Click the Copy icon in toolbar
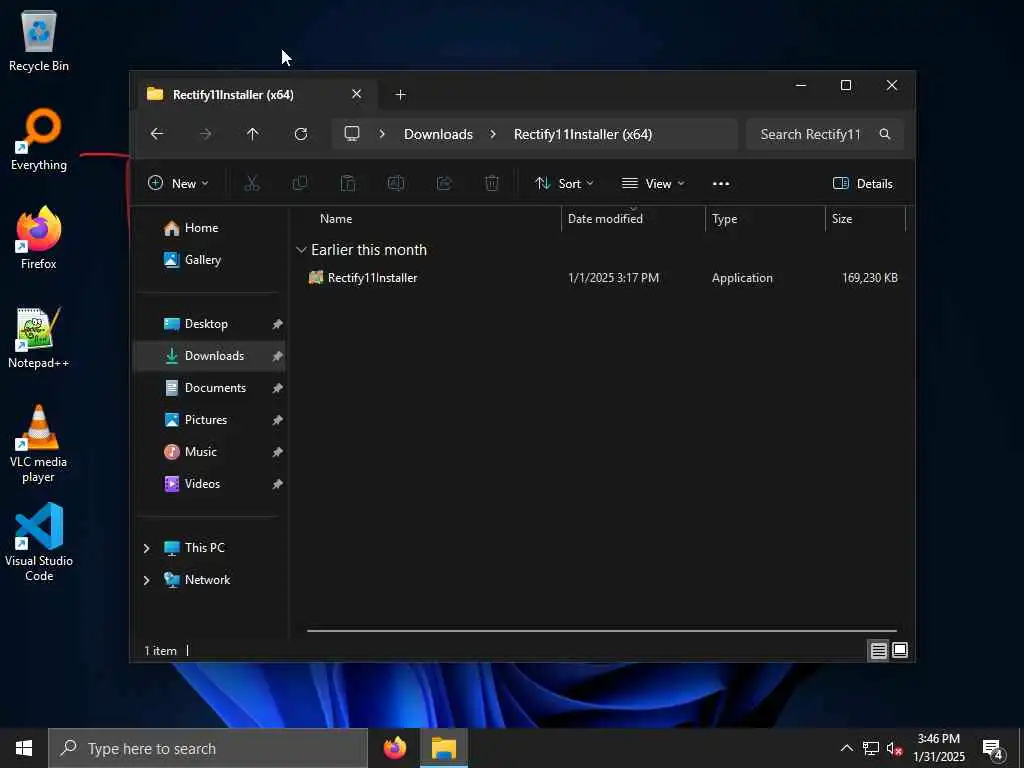Viewport: 1024px width, 768px height. pyautogui.click(x=300, y=184)
